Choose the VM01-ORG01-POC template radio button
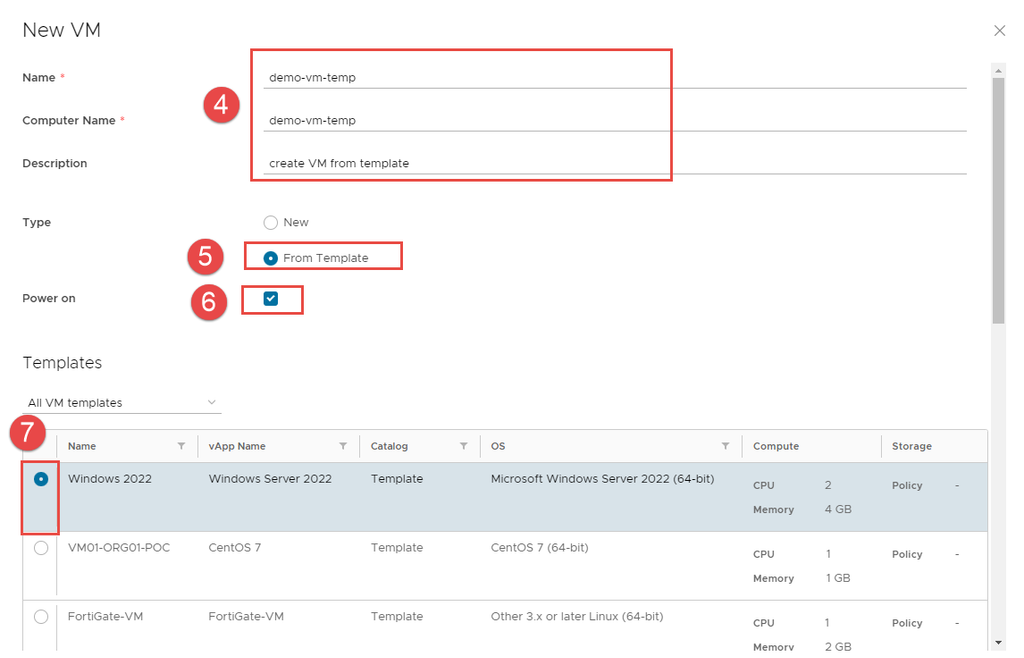 pos(41,548)
